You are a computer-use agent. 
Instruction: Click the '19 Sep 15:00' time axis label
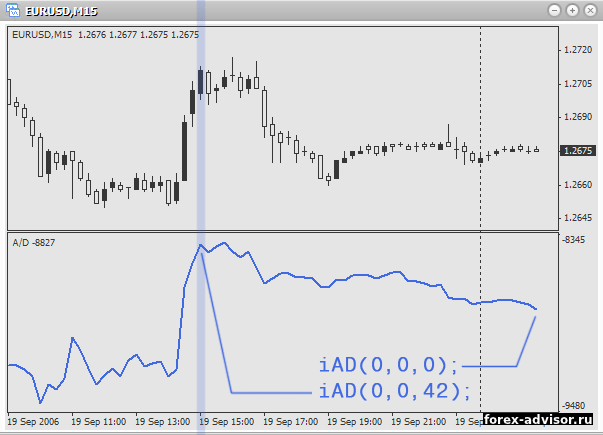coord(227,422)
